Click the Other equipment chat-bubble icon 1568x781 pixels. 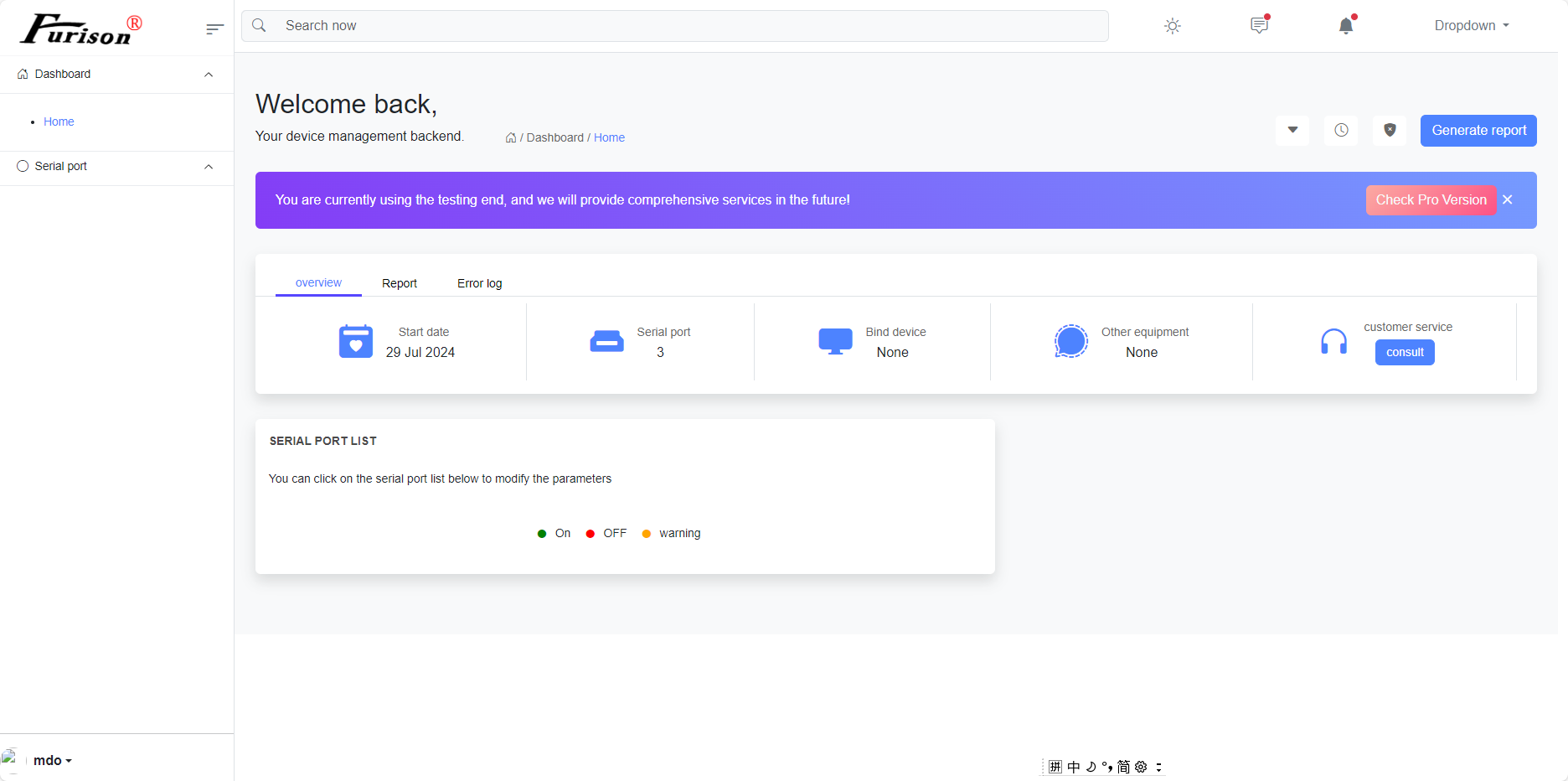1071,342
